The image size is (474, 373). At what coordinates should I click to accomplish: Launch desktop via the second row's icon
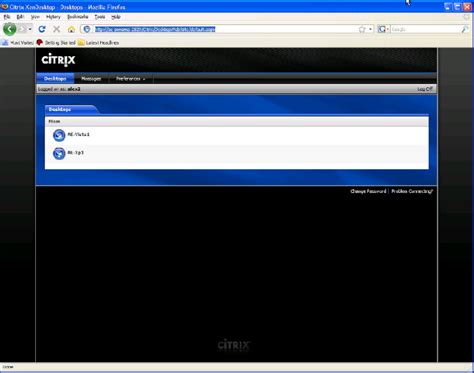pos(59,153)
